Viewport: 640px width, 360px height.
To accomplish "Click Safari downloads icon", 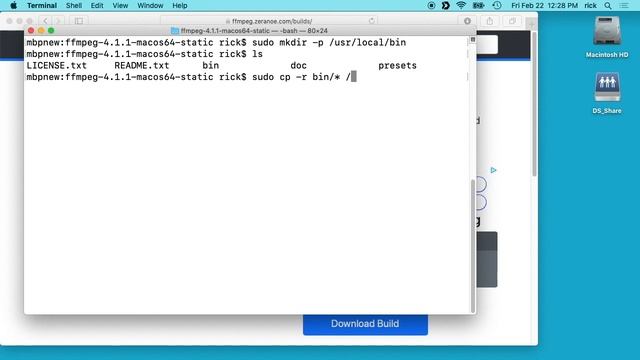I will [467, 21].
